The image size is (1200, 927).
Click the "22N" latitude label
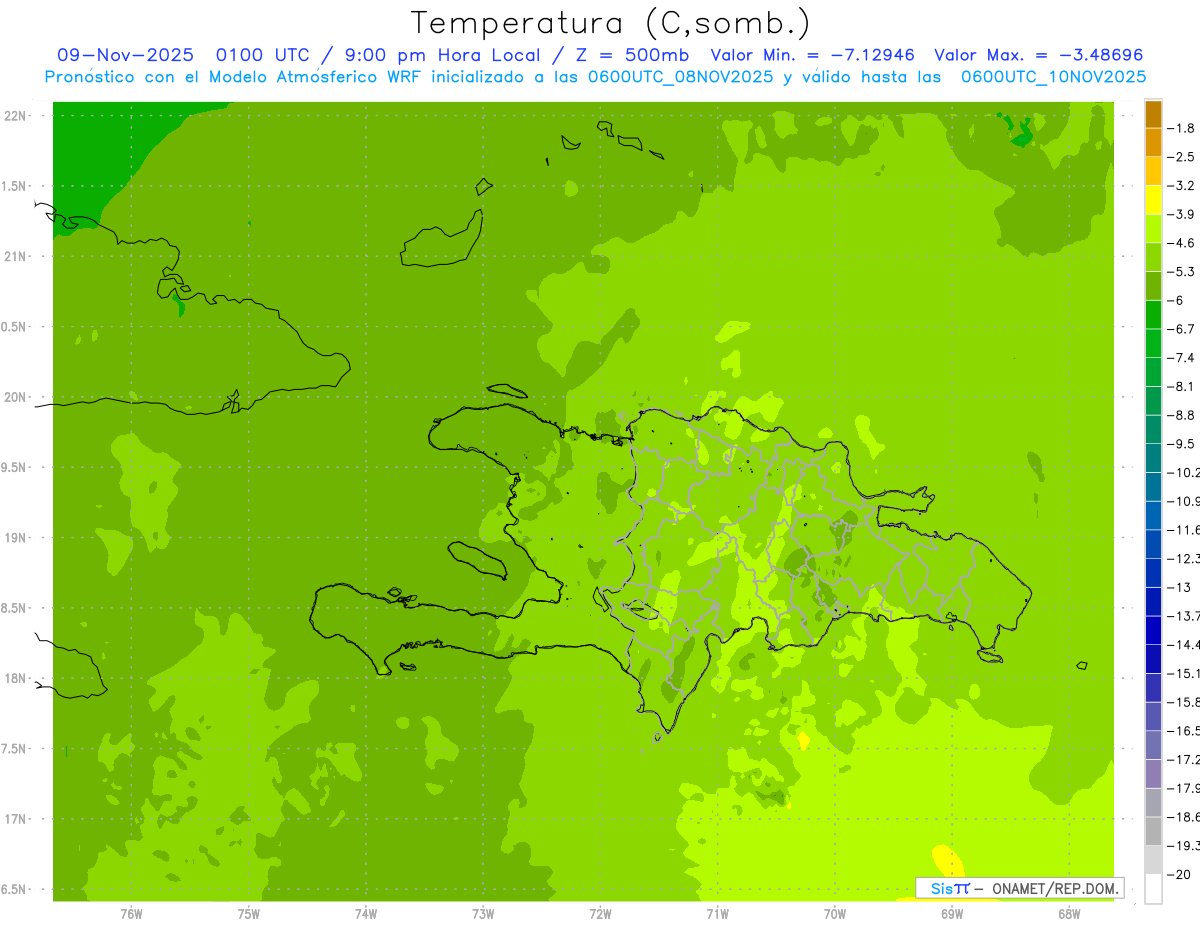(14, 116)
